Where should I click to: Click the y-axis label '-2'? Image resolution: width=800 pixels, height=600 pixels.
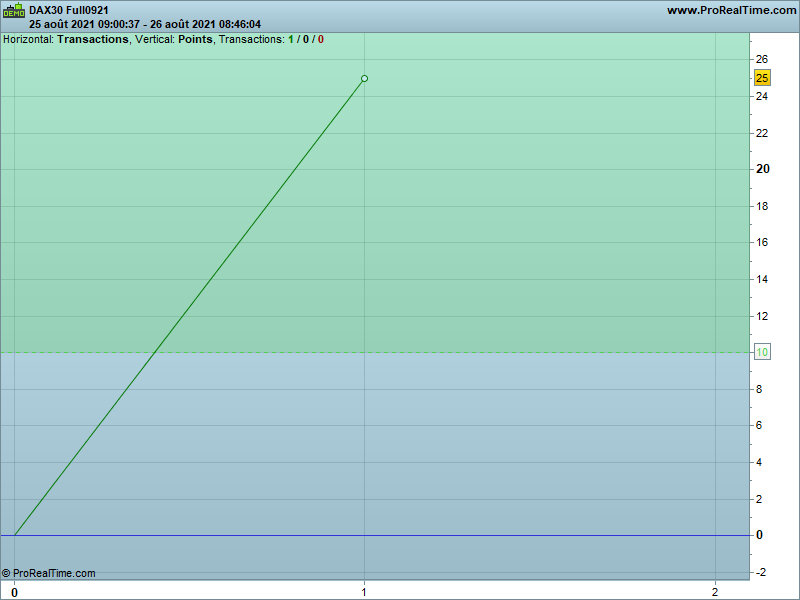tap(760, 572)
